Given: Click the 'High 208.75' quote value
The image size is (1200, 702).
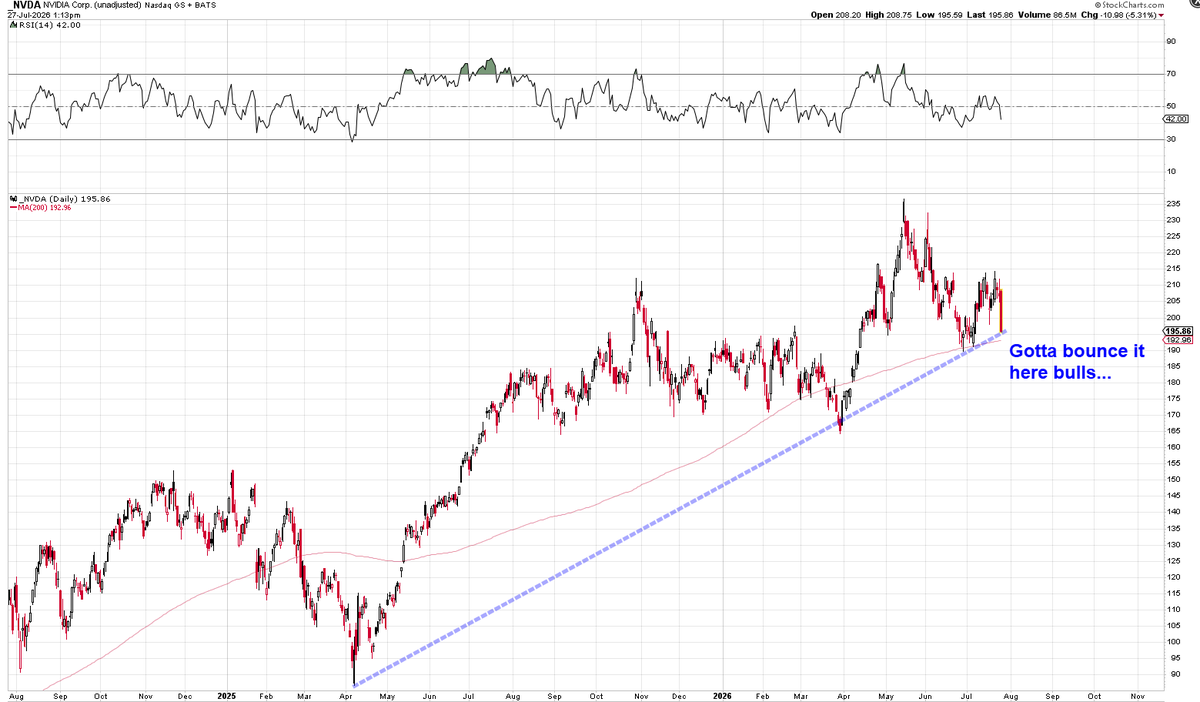Looking at the screenshot, I should [x=887, y=16].
